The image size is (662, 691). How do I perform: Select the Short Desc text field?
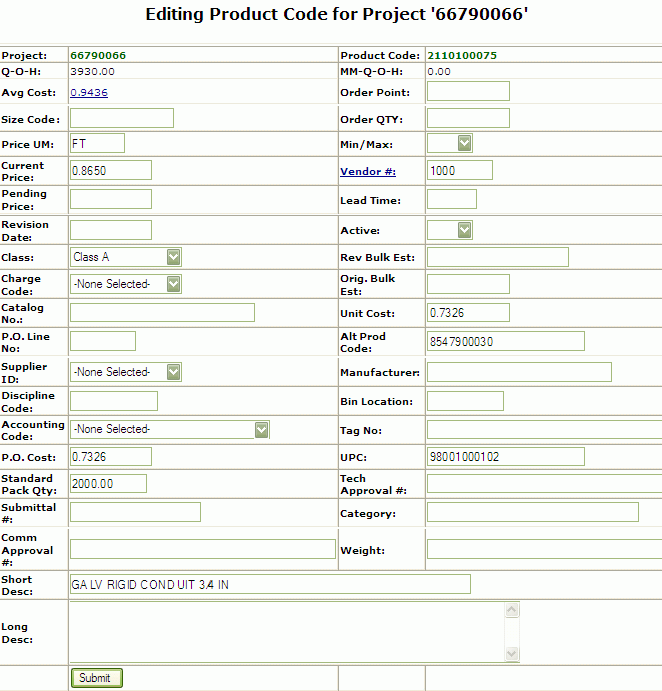point(269,584)
